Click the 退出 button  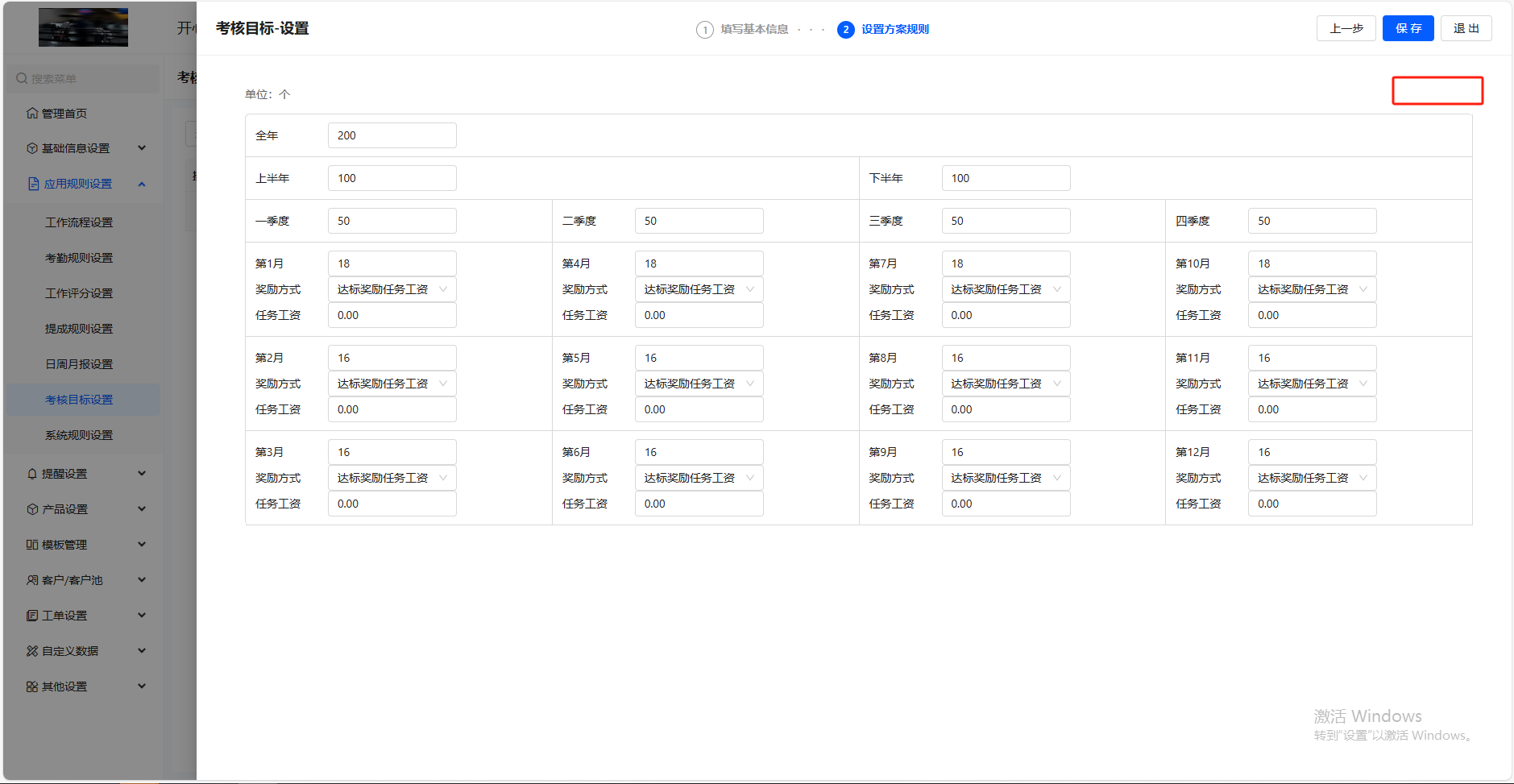(1466, 28)
